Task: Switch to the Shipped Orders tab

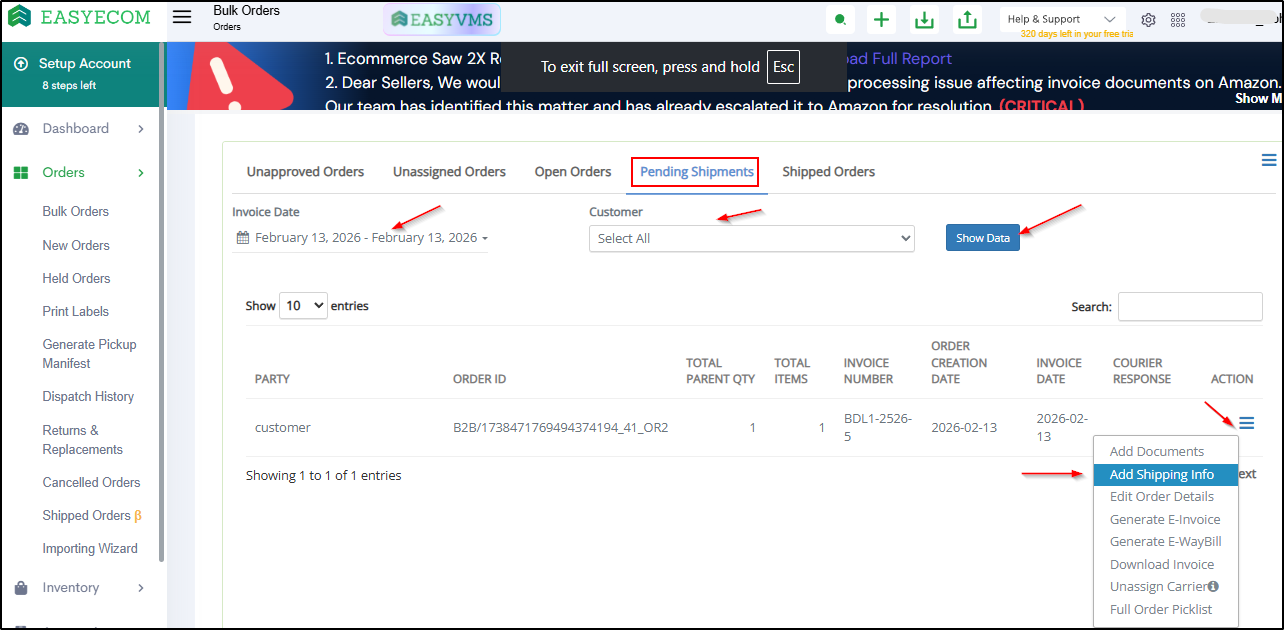Action: click(828, 172)
